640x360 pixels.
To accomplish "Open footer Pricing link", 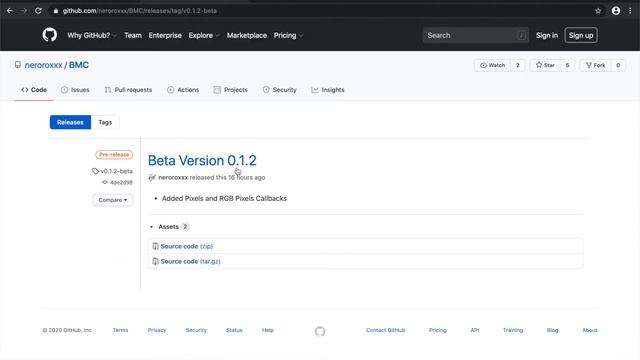I will (x=438, y=330).
